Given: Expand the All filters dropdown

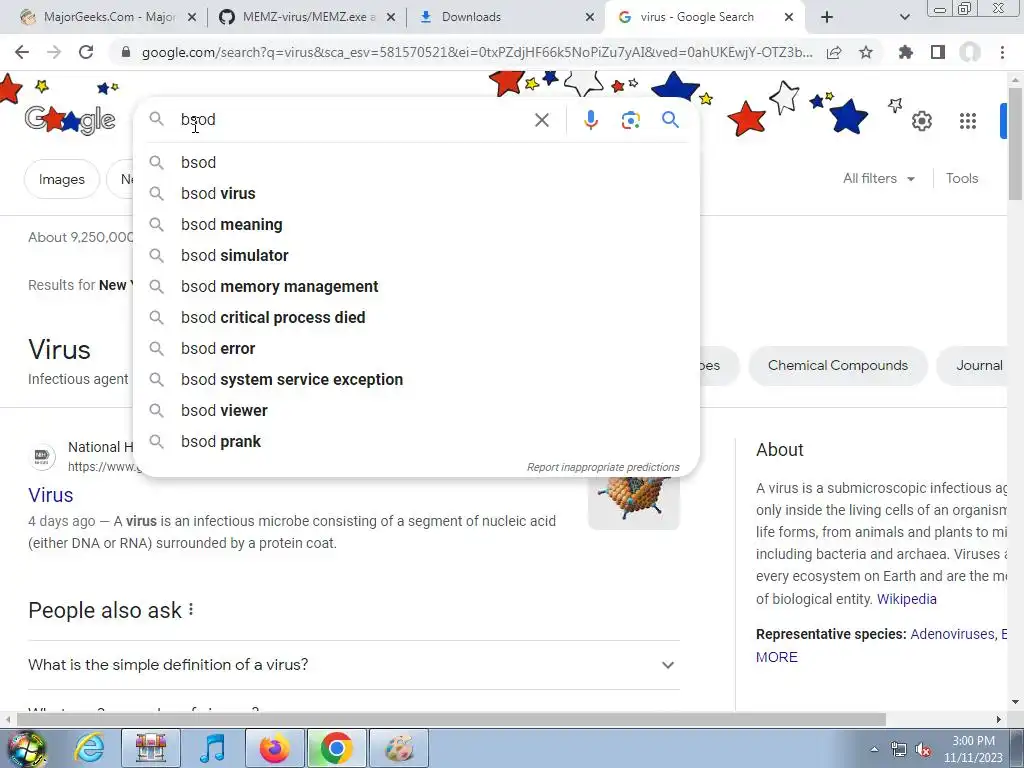Looking at the screenshot, I should pos(878,178).
